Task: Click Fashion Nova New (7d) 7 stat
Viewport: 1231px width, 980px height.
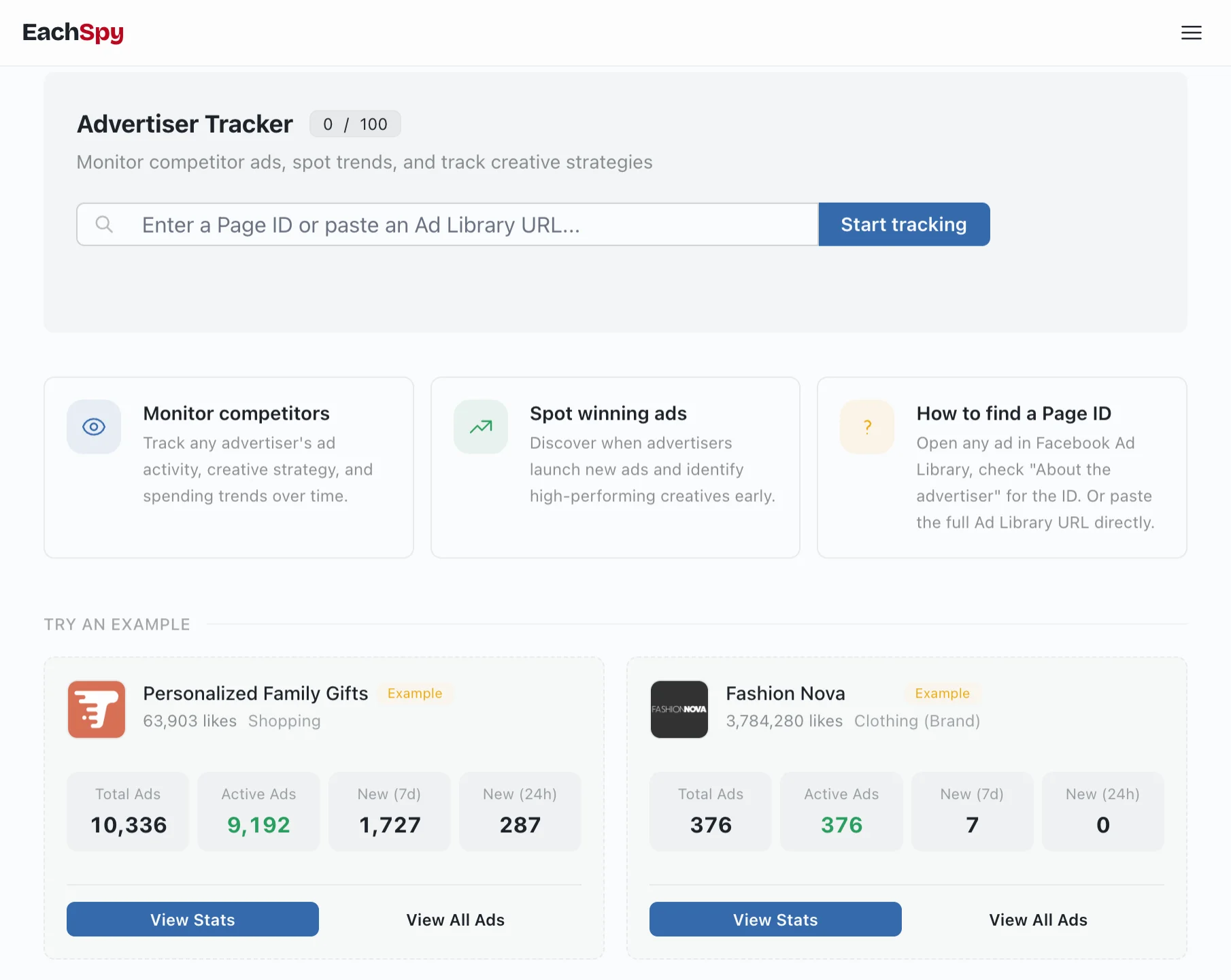Action: click(x=973, y=811)
